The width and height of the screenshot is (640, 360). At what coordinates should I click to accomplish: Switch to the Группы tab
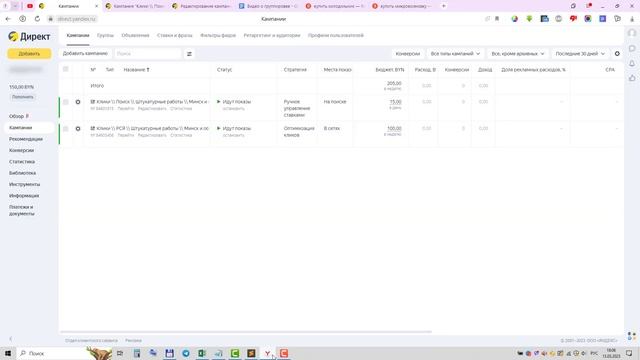105,36
